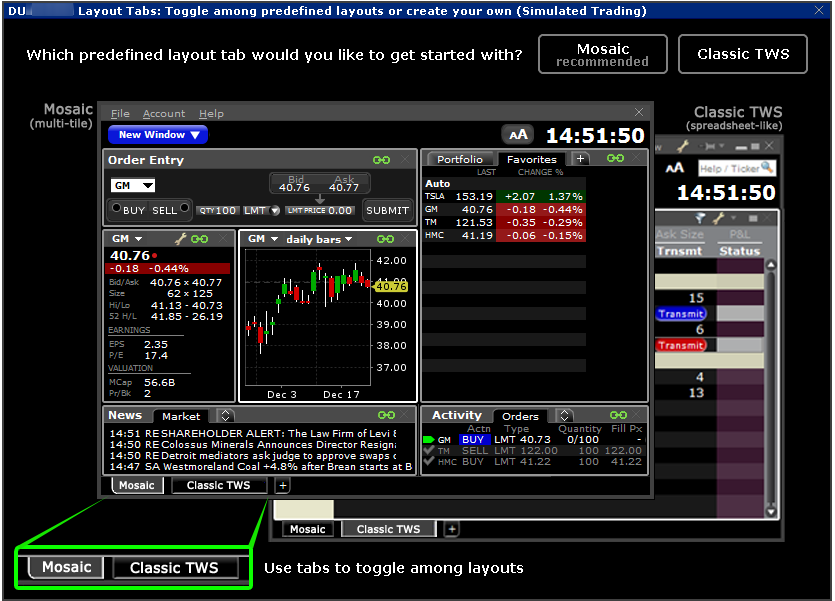The height and width of the screenshot is (601, 835).
Task: Add a layout tab in Classic TWS preview
Action: 452,529
